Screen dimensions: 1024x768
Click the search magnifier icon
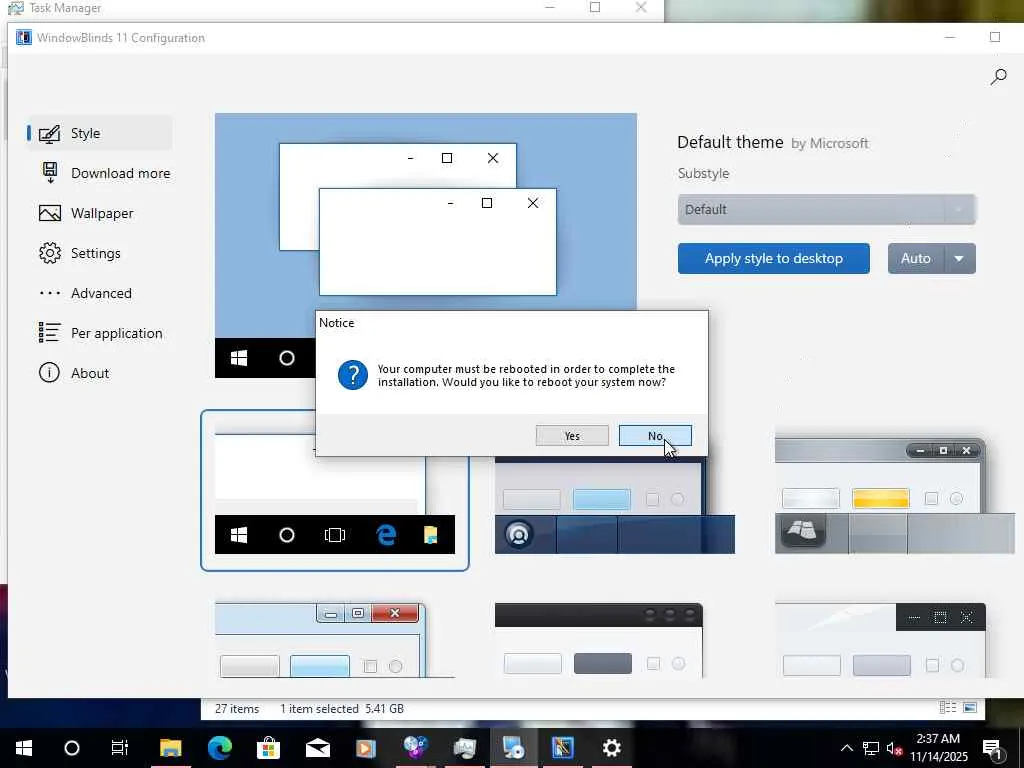pos(998,77)
